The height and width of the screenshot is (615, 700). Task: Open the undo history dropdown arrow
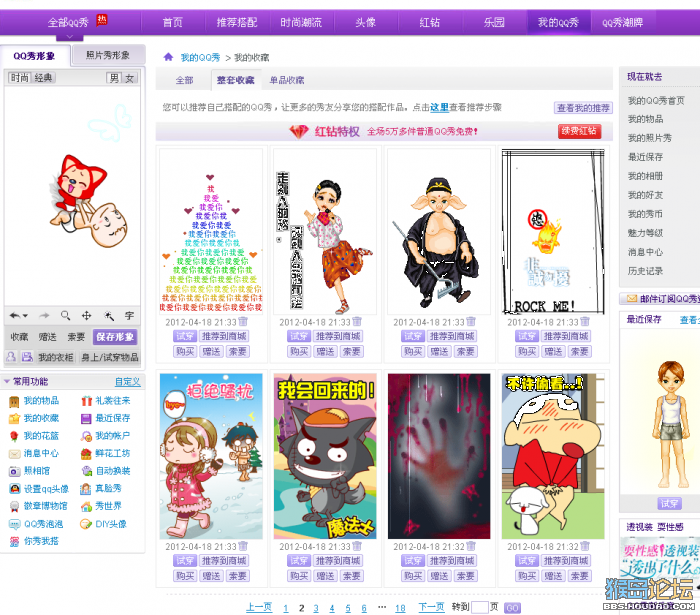click(x=25, y=316)
